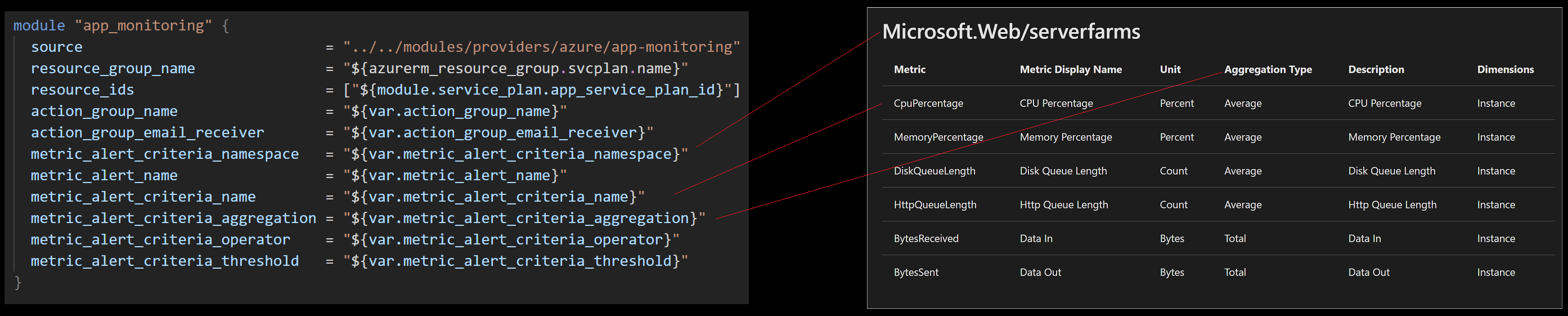Screen dimensions: 1568x316
Task: Select the MemoryPercentage metric cell
Action: (938, 137)
